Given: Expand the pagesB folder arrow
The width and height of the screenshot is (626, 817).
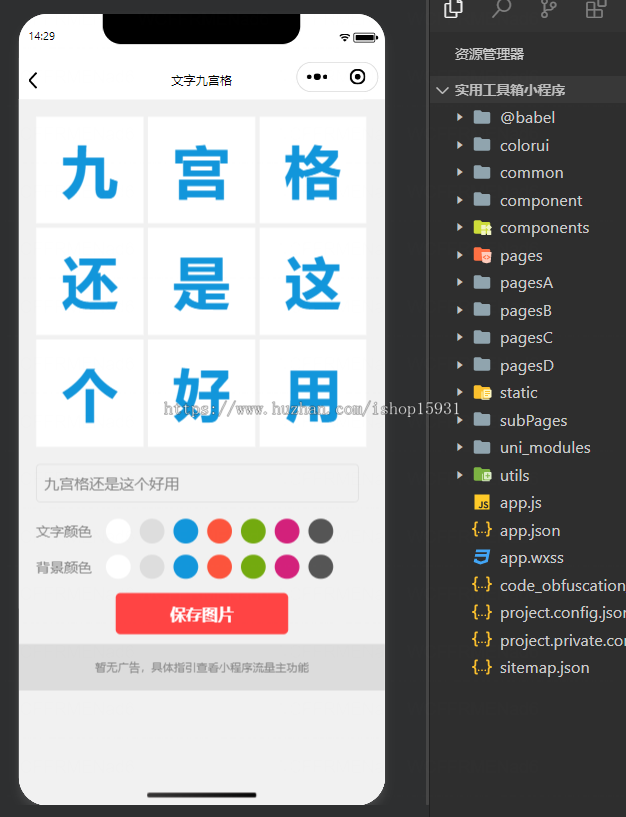Looking at the screenshot, I should click(x=459, y=310).
